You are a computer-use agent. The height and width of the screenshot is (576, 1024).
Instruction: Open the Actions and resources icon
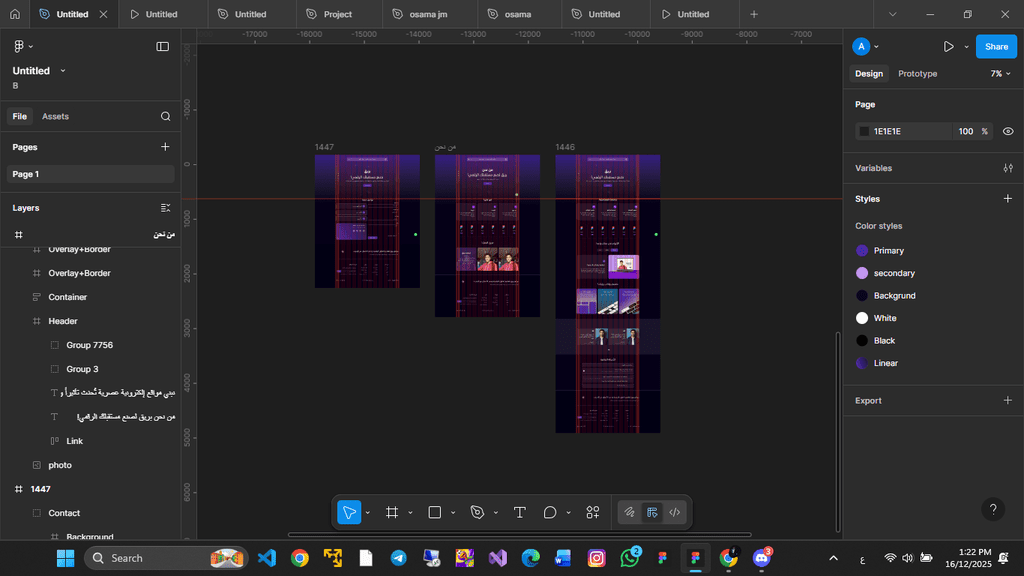click(593, 512)
